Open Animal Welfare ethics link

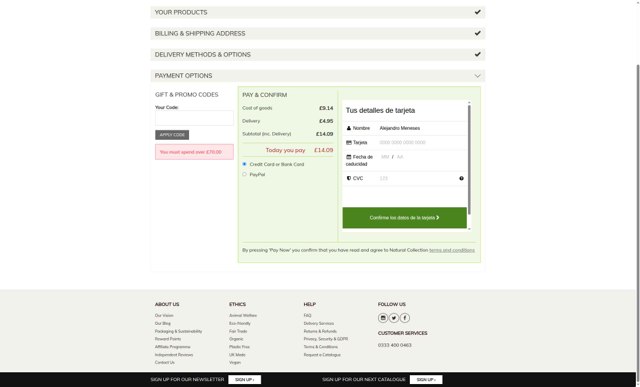[243, 316]
